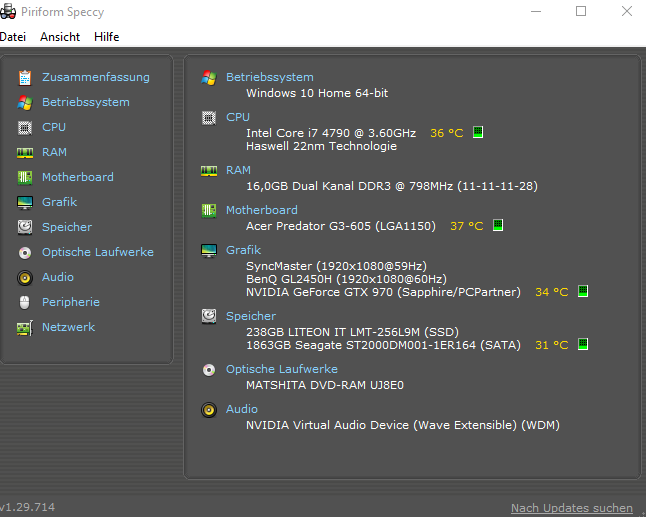646x517 pixels.
Task: Click the Optische Laufwerke heading link in summary
Action: tap(282, 369)
